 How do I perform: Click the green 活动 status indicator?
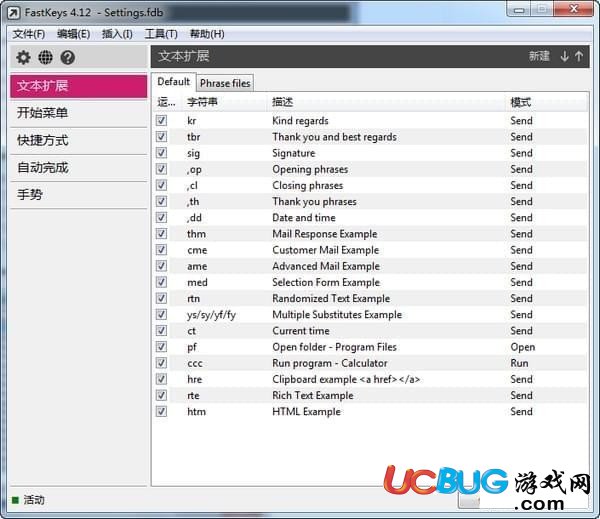(15, 500)
